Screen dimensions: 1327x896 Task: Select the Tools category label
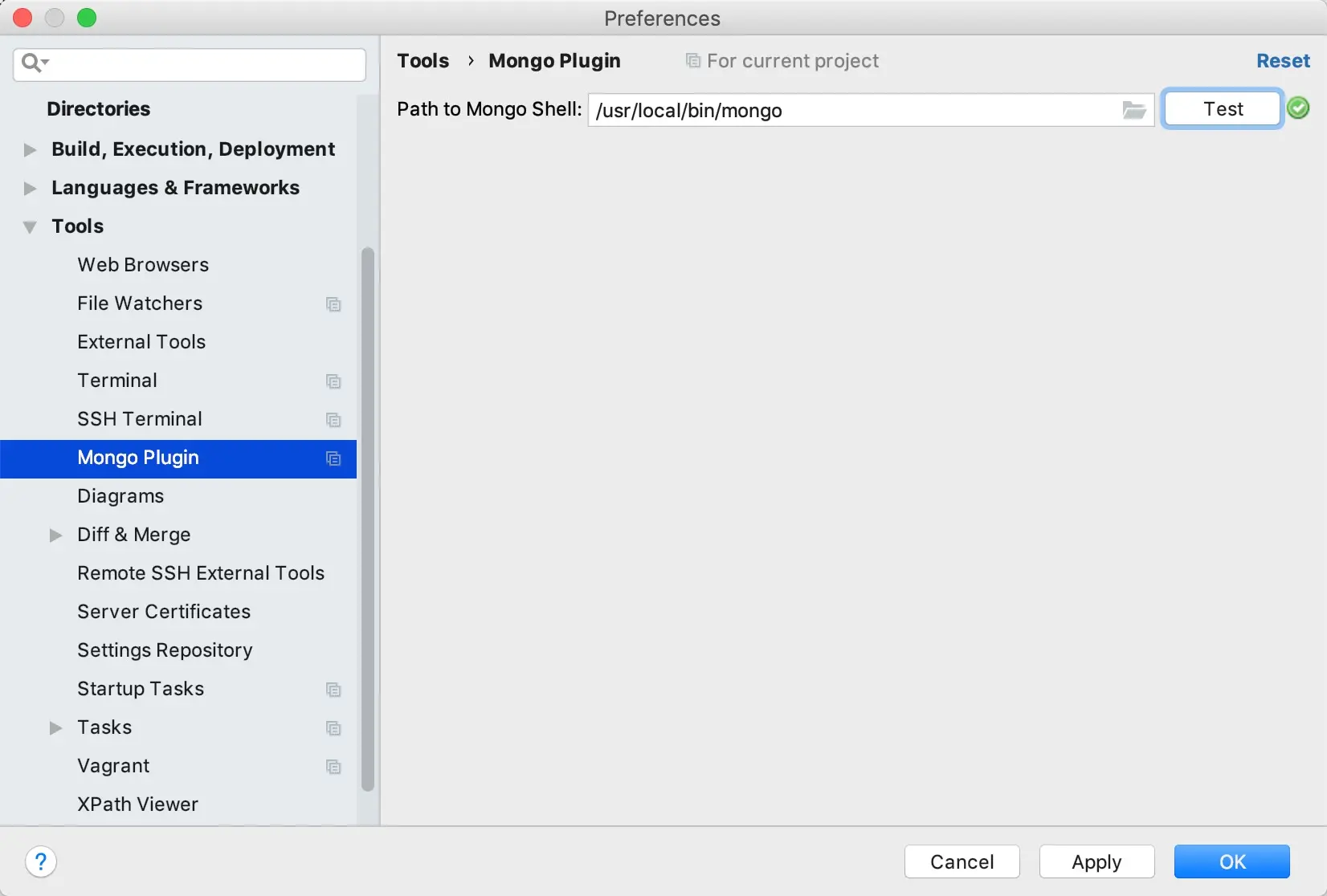77,226
